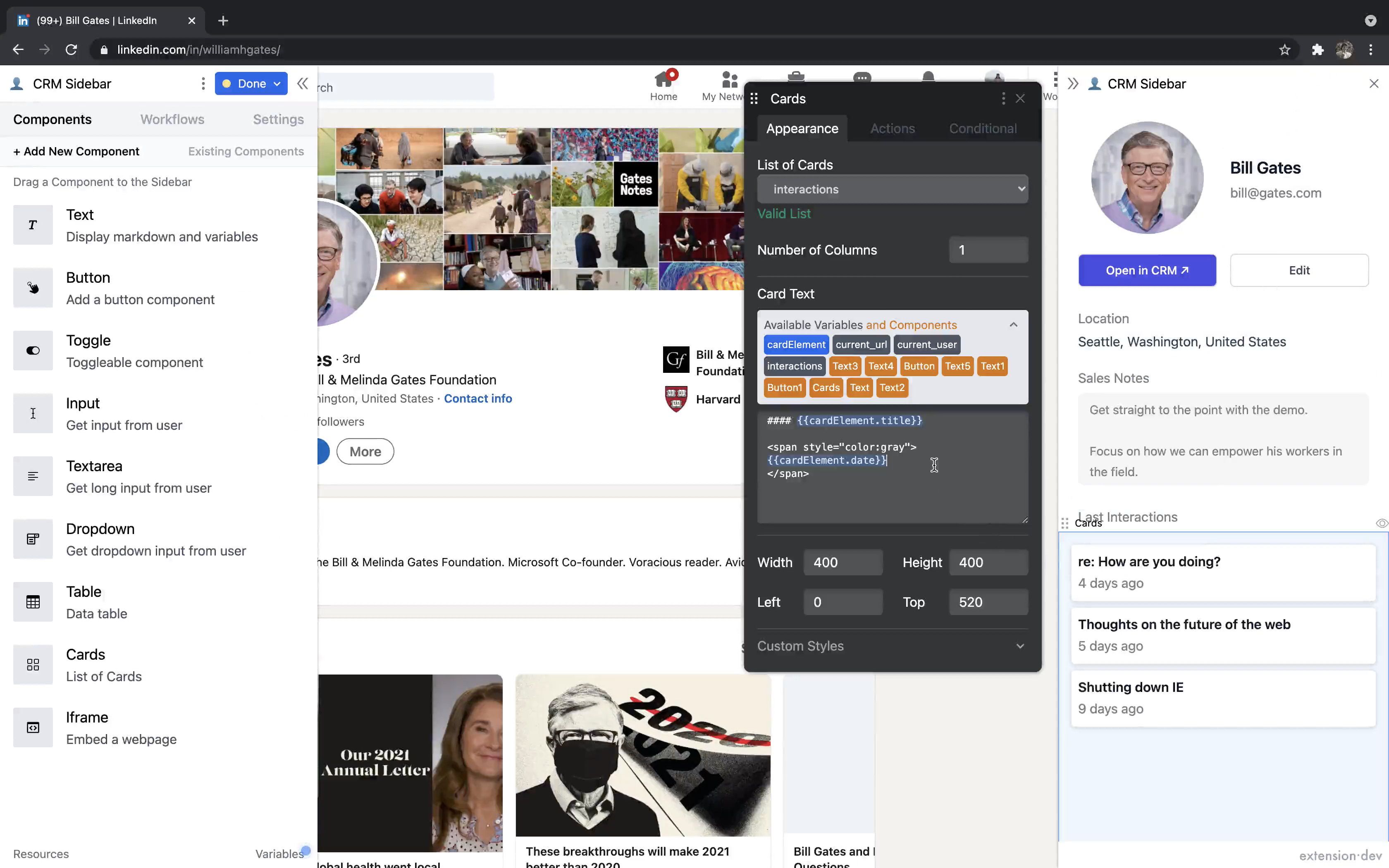Open the Chrome three-dot menu
This screenshot has height=868, width=1389.
tap(1371, 50)
